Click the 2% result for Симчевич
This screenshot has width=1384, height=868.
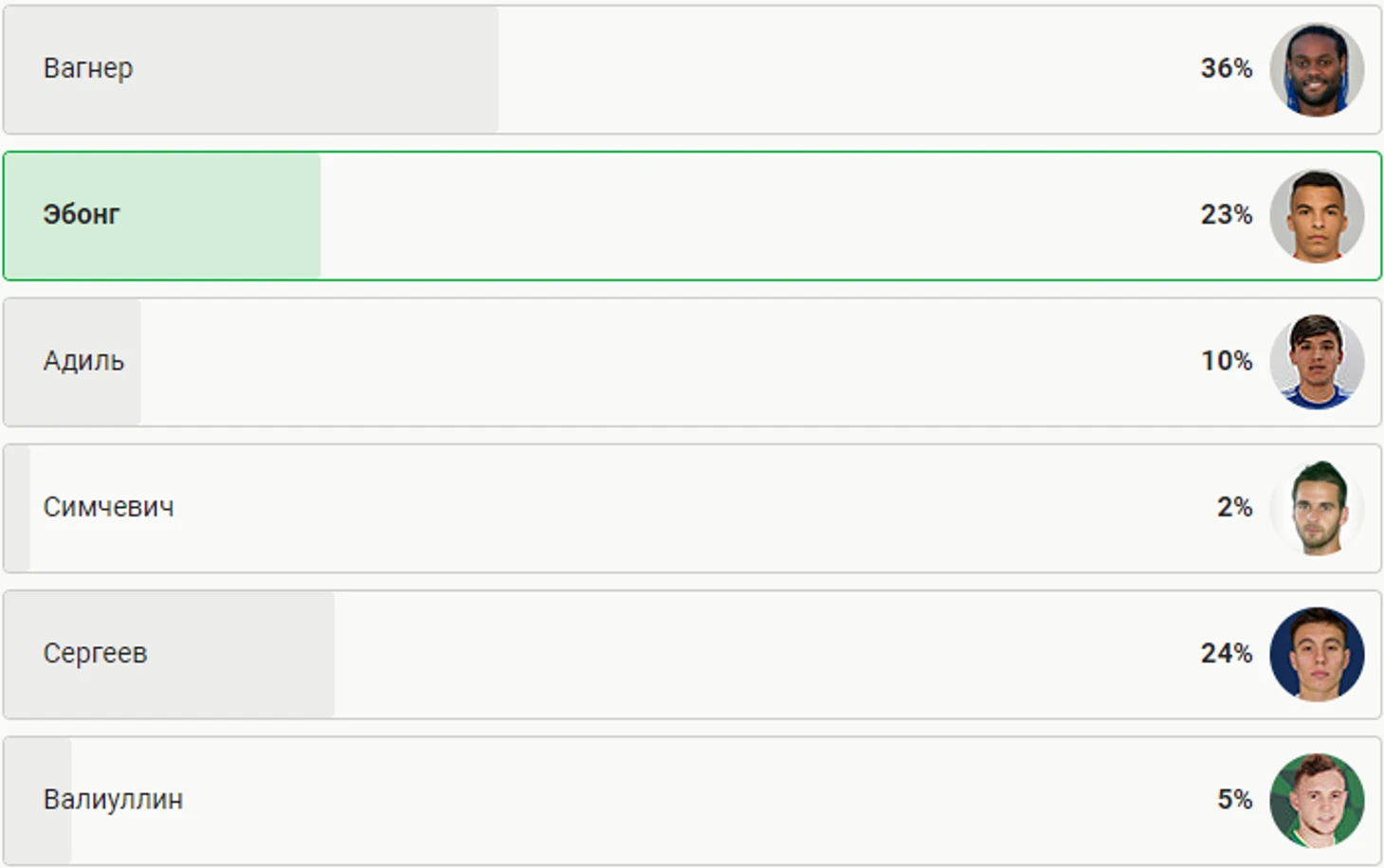[x=1234, y=507]
